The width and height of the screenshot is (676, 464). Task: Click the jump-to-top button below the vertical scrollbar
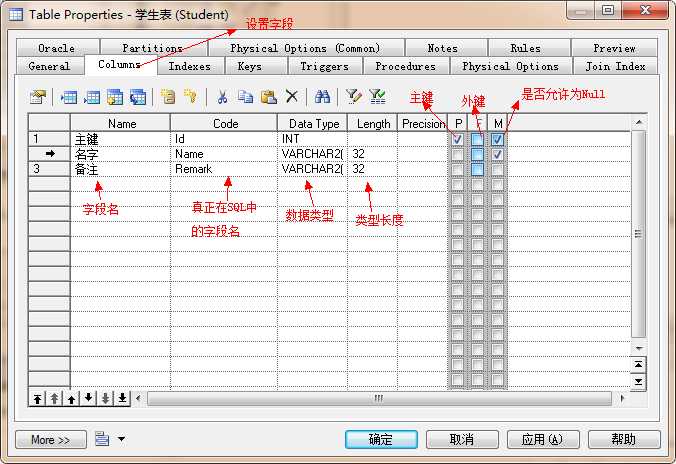pyautogui.click(x=638, y=365)
